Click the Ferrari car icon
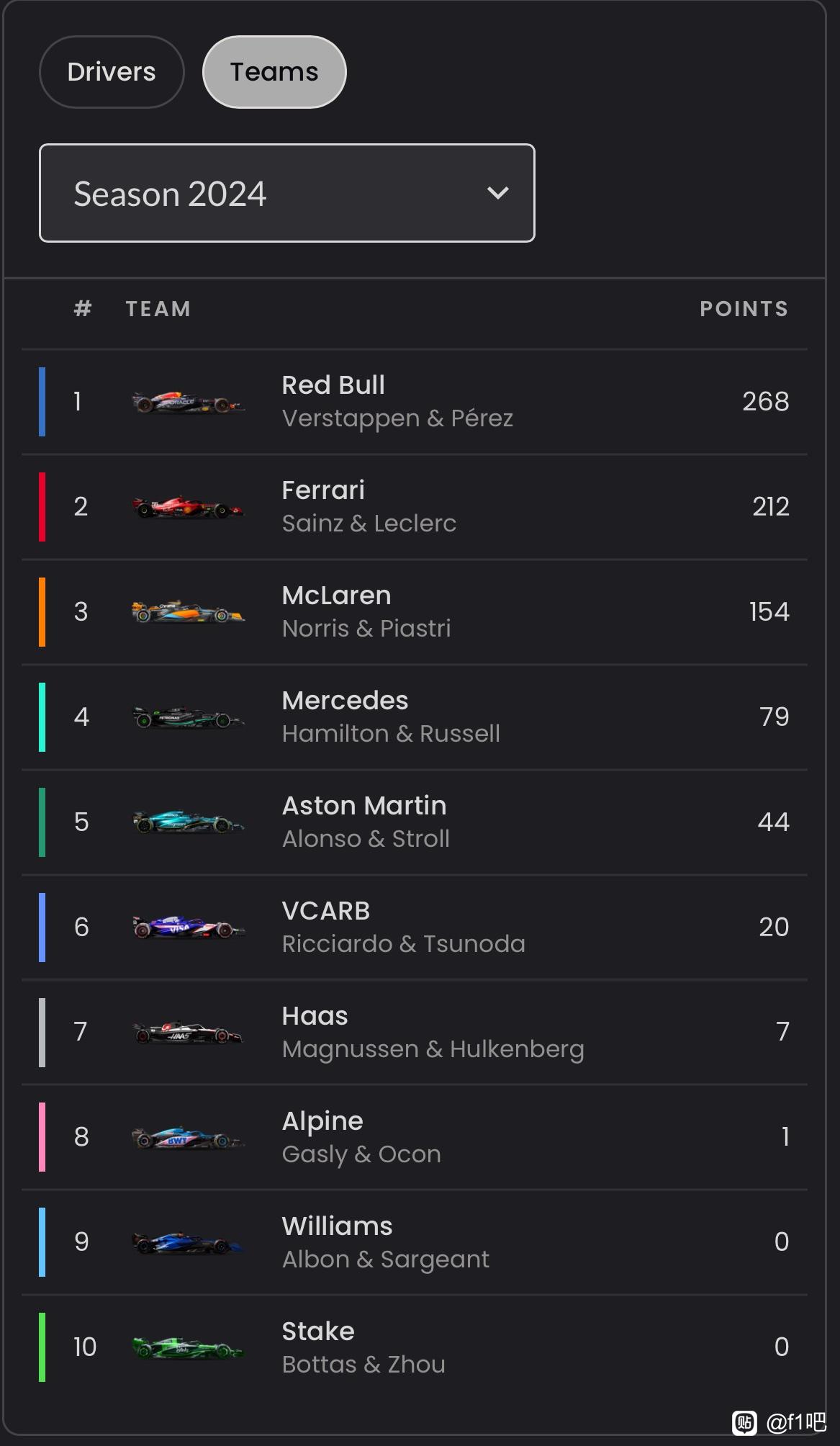This screenshot has height=1446, width=840. [189, 507]
